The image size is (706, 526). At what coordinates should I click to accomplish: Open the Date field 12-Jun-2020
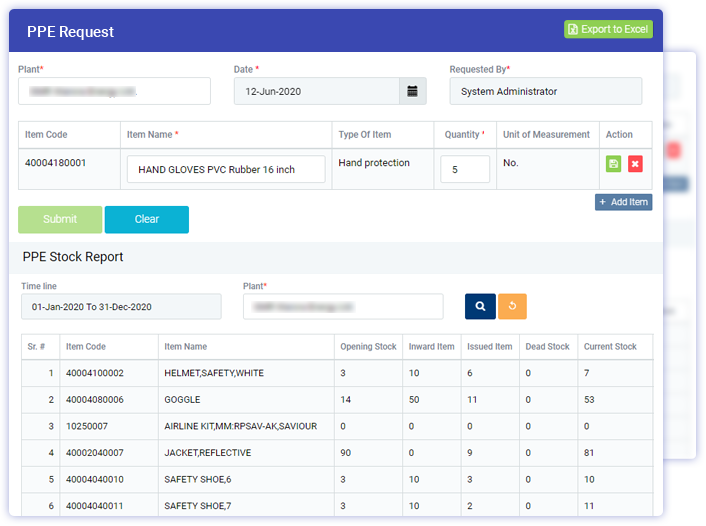click(316, 91)
